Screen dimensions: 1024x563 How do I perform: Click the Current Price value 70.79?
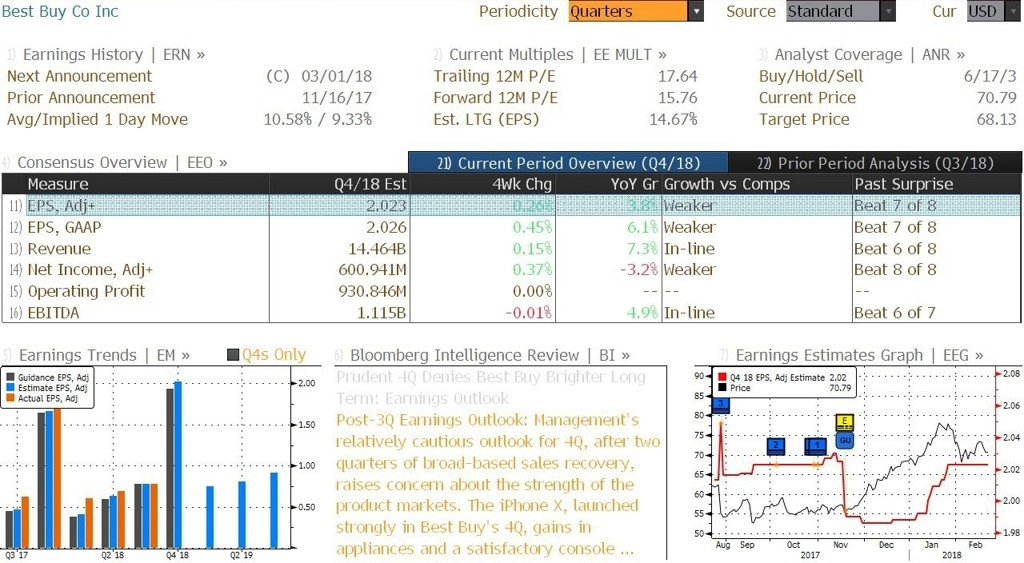tap(997, 98)
